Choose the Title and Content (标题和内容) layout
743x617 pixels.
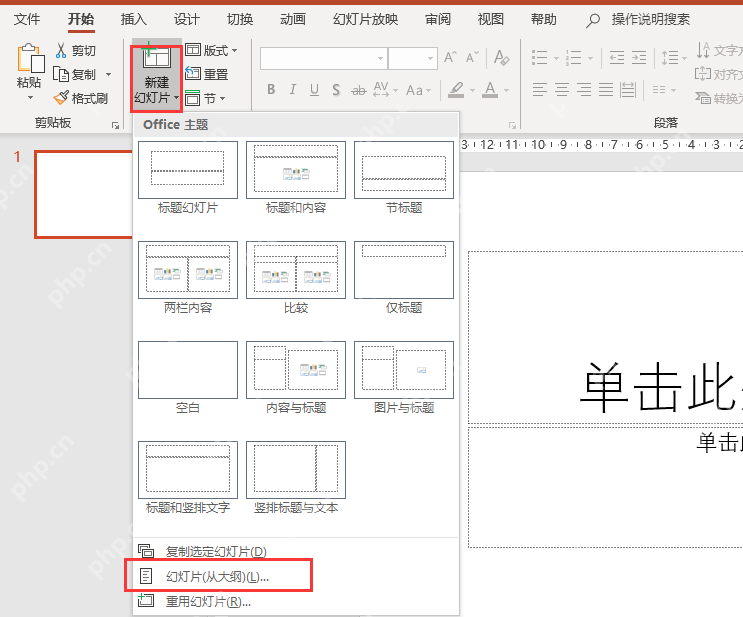pyautogui.click(x=296, y=178)
